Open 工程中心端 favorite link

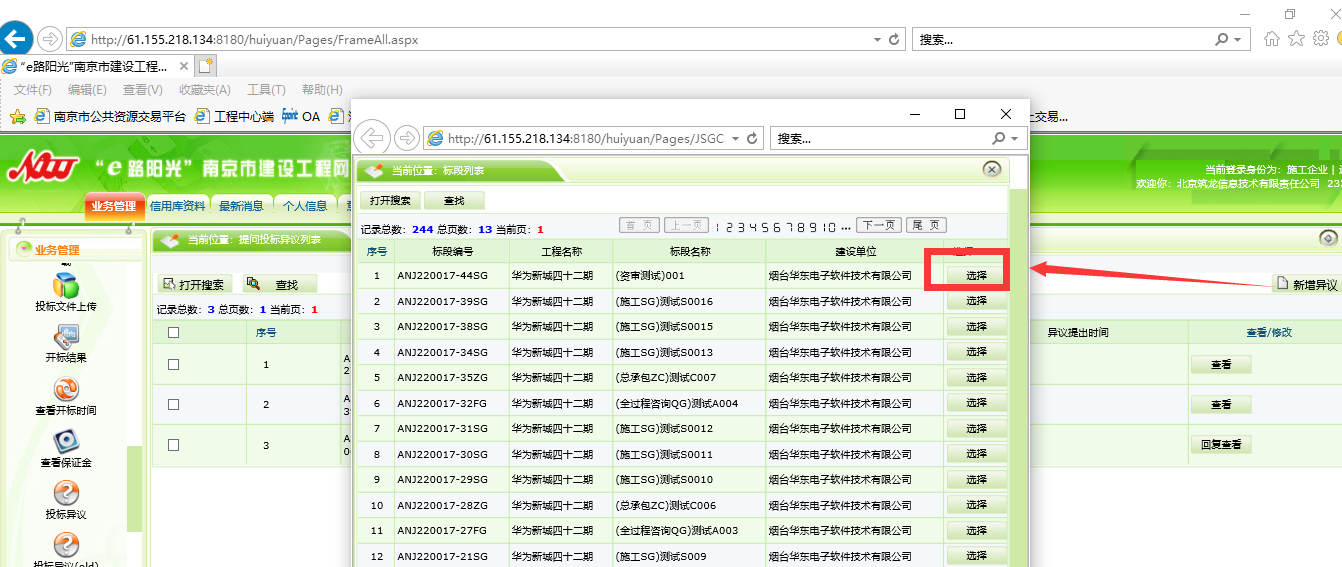(x=234, y=116)
